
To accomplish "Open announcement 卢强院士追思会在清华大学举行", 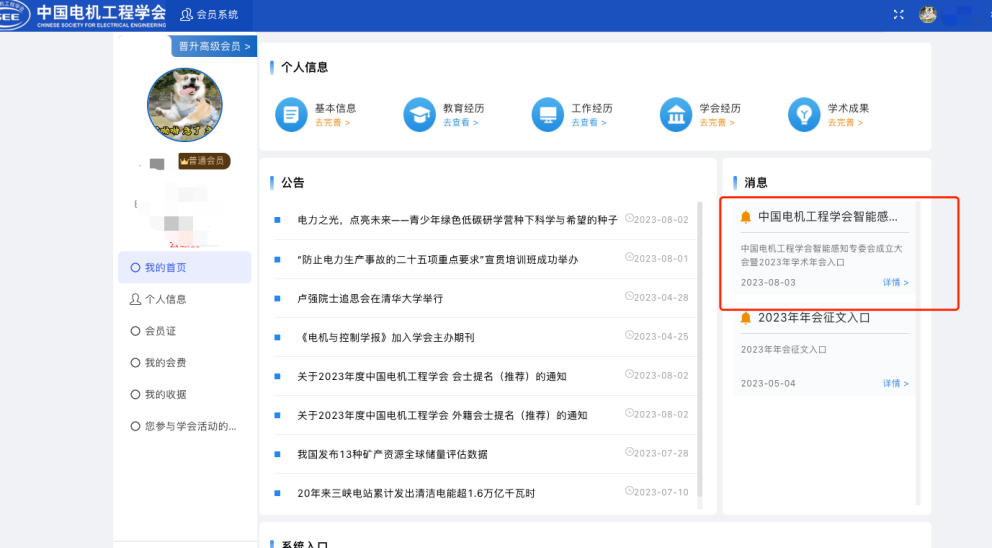I will [370, 299].
